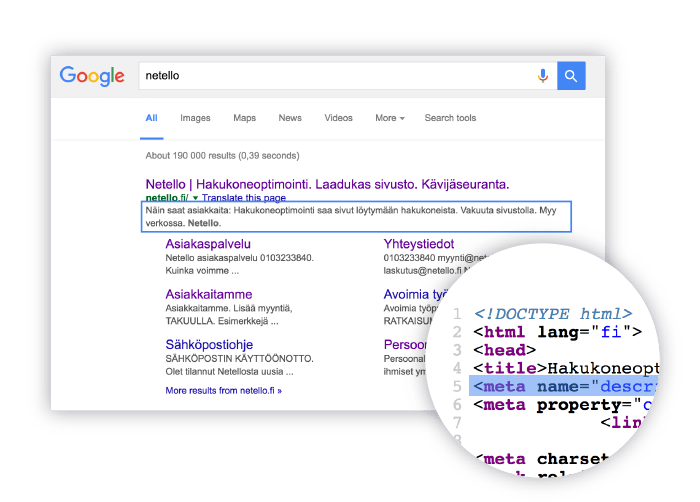Click 'SÄHKÖPOSTIN KÄYTTÖÖNOTTO' text
The image size is (700, 502).
pyautogui.click(x=239, y=359)
